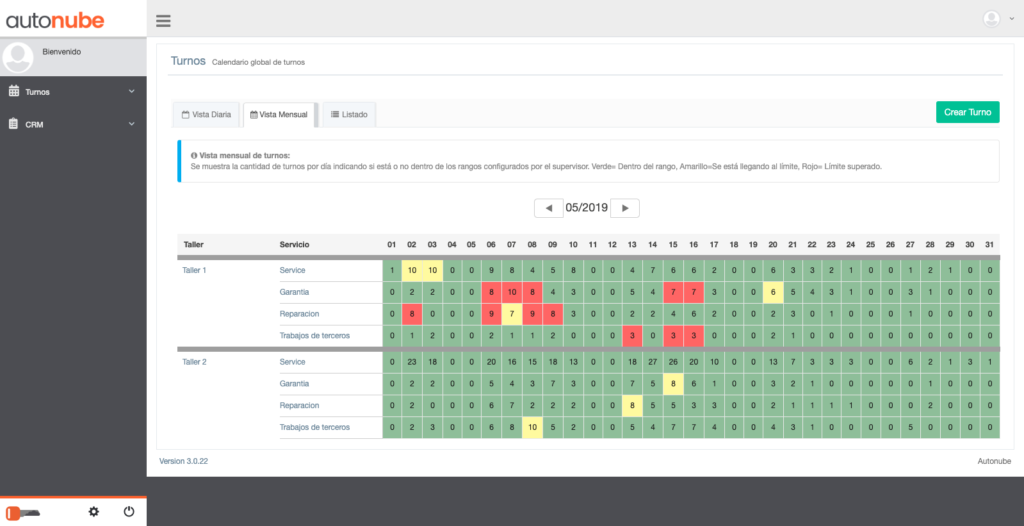Click the Turnos calendar icon in sidebar
Viewport: 1024px width, 526px height.
[14, 91]
